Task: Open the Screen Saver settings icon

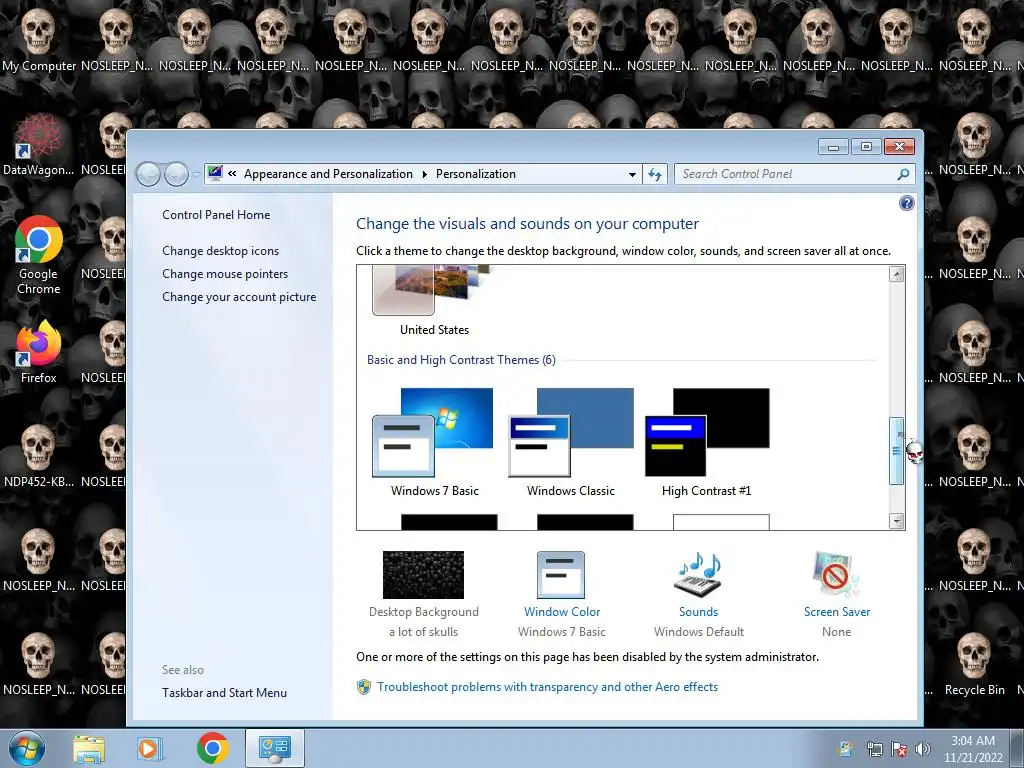Action: [x=836, y=575]
